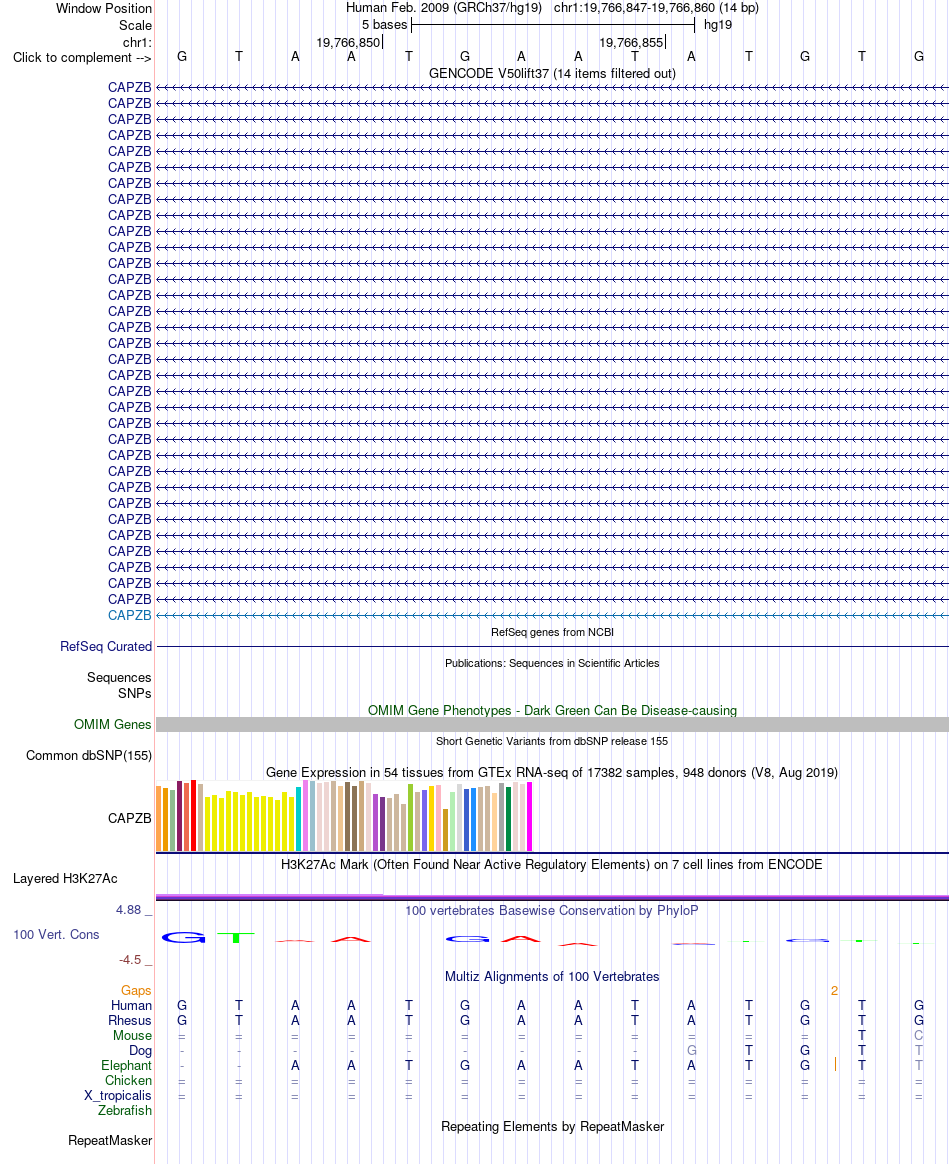Click the magenta last bar in the GTEx chart
This screenshot has width=950, height=1164.
click(x=529, y=816)
